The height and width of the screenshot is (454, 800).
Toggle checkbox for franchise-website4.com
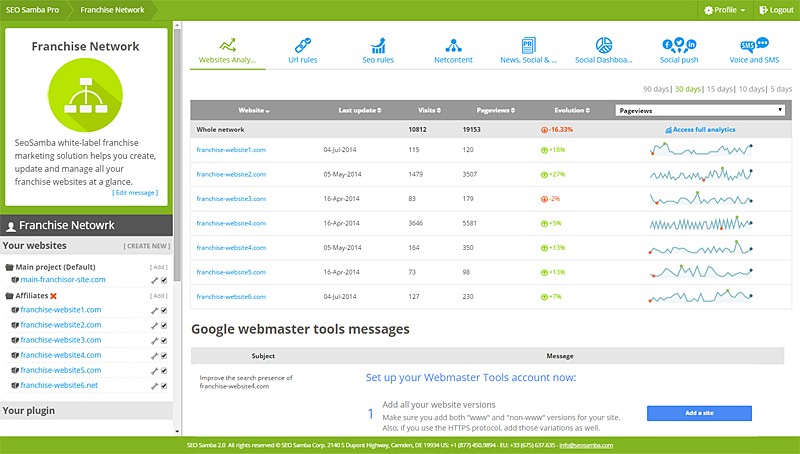click(164, 356)
